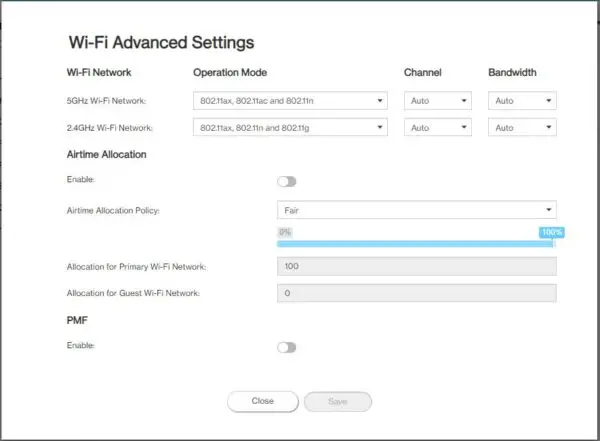Toggle Airtime Allocation Enable switch
The image size is (600, 441).
[x=287, y=181]
